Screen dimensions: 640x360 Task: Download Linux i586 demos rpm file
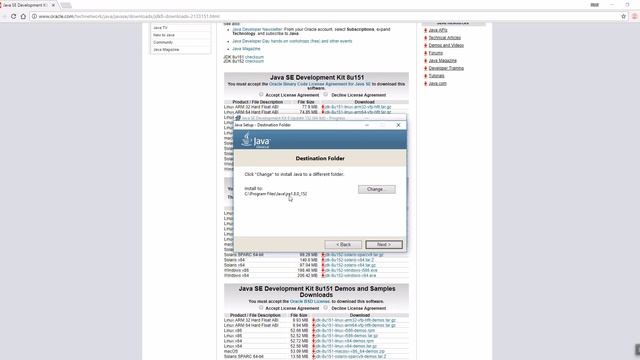click(x=344, y=331)
